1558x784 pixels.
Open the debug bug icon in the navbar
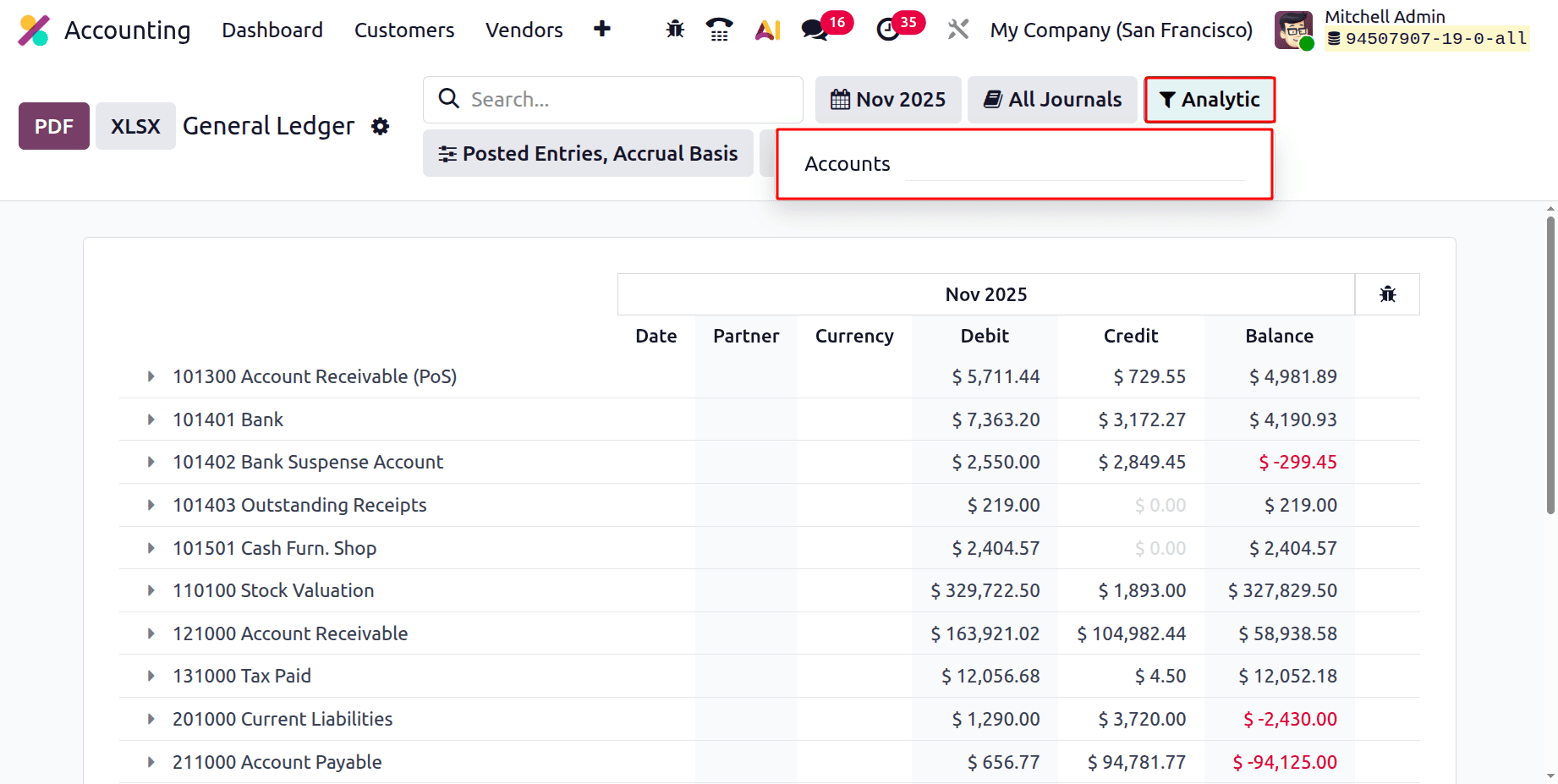coord(675,30)
